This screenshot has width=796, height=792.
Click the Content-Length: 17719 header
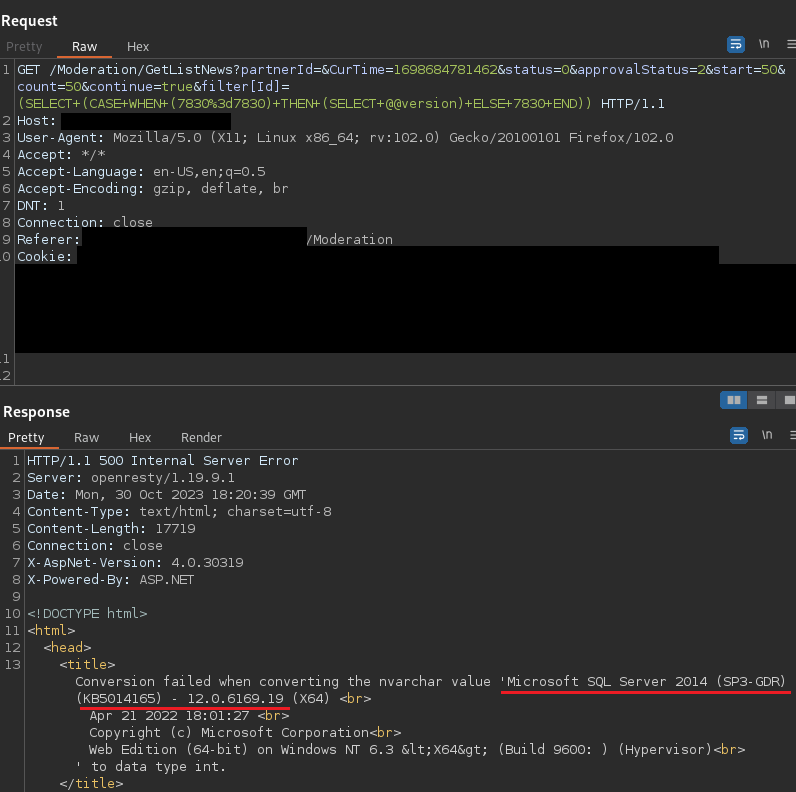pos(111,529)
